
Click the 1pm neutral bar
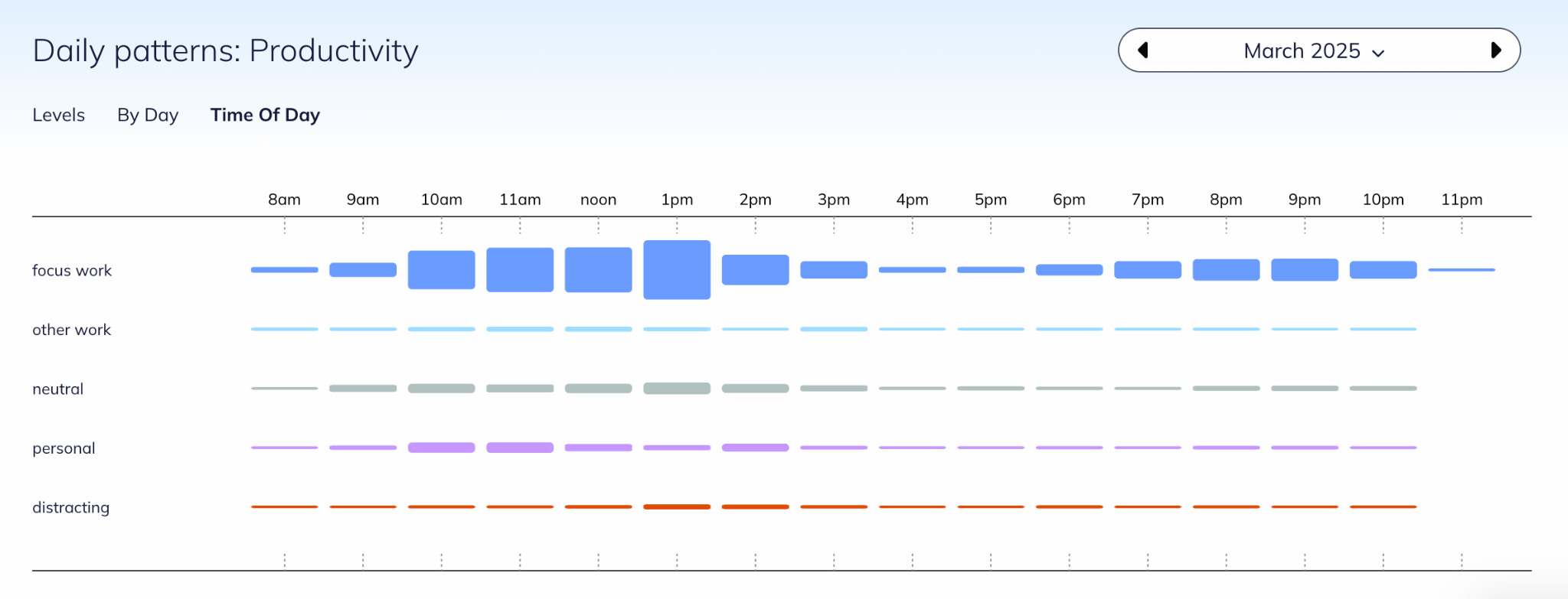[677, 389]
